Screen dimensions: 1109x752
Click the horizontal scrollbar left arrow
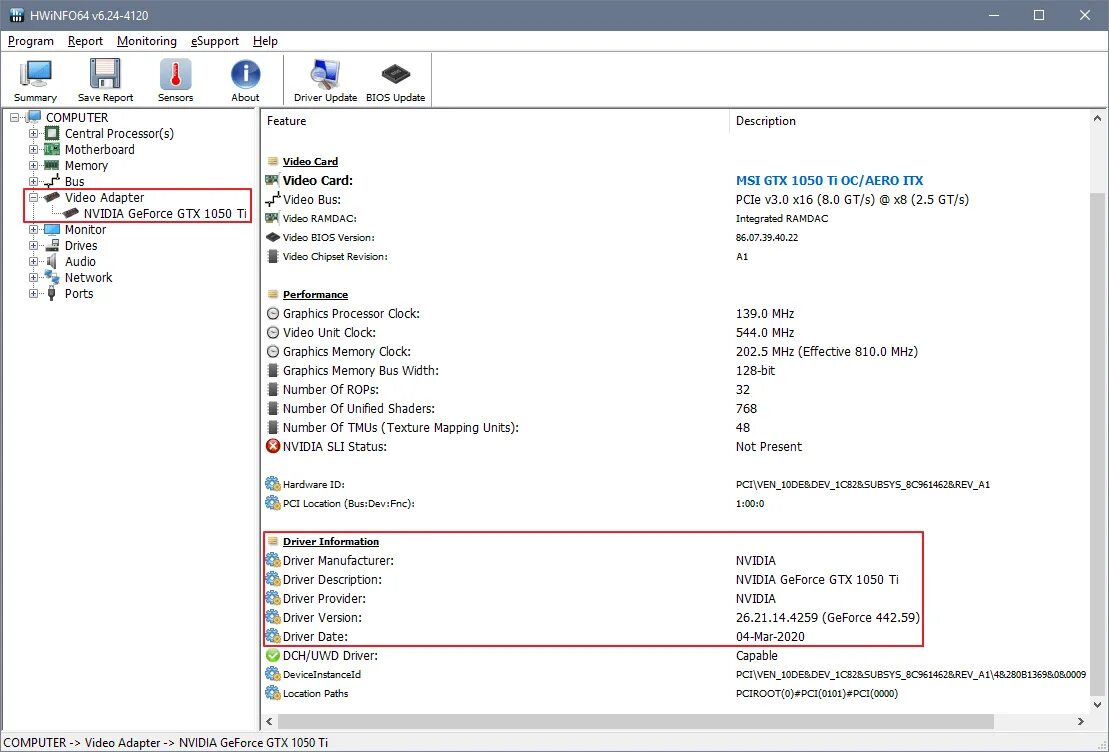(269, 722)
